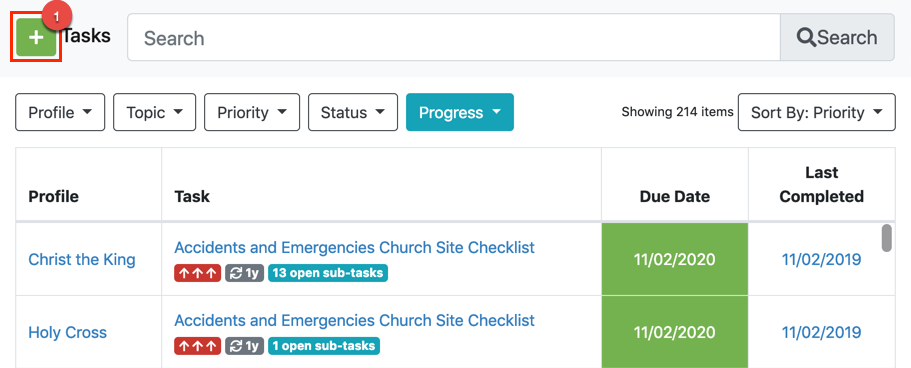Focus the Search text field
This screenshot has width=911, height=368.
point(454,38)
